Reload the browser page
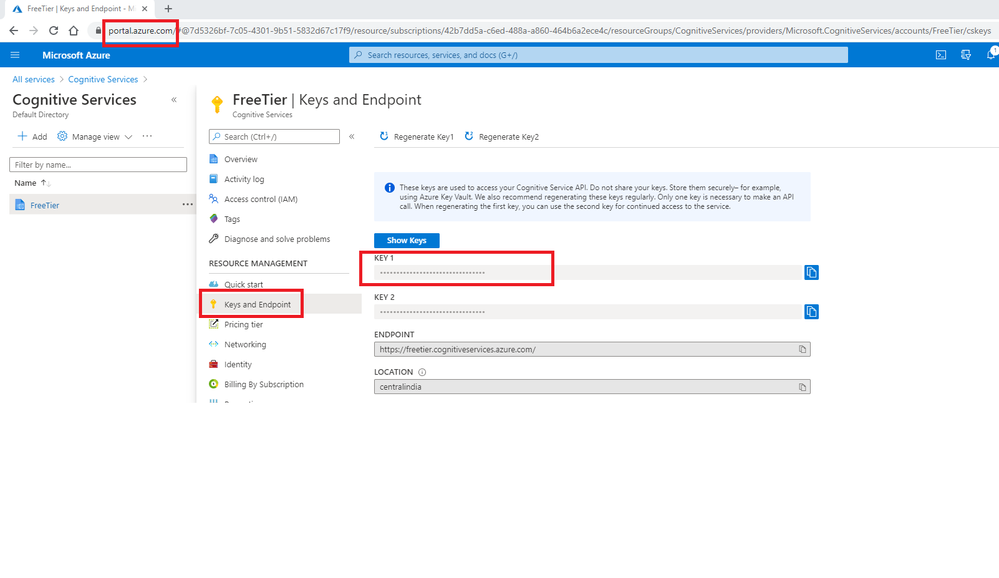Viewport: 999px width, 578px height. (x=53, y=31)
